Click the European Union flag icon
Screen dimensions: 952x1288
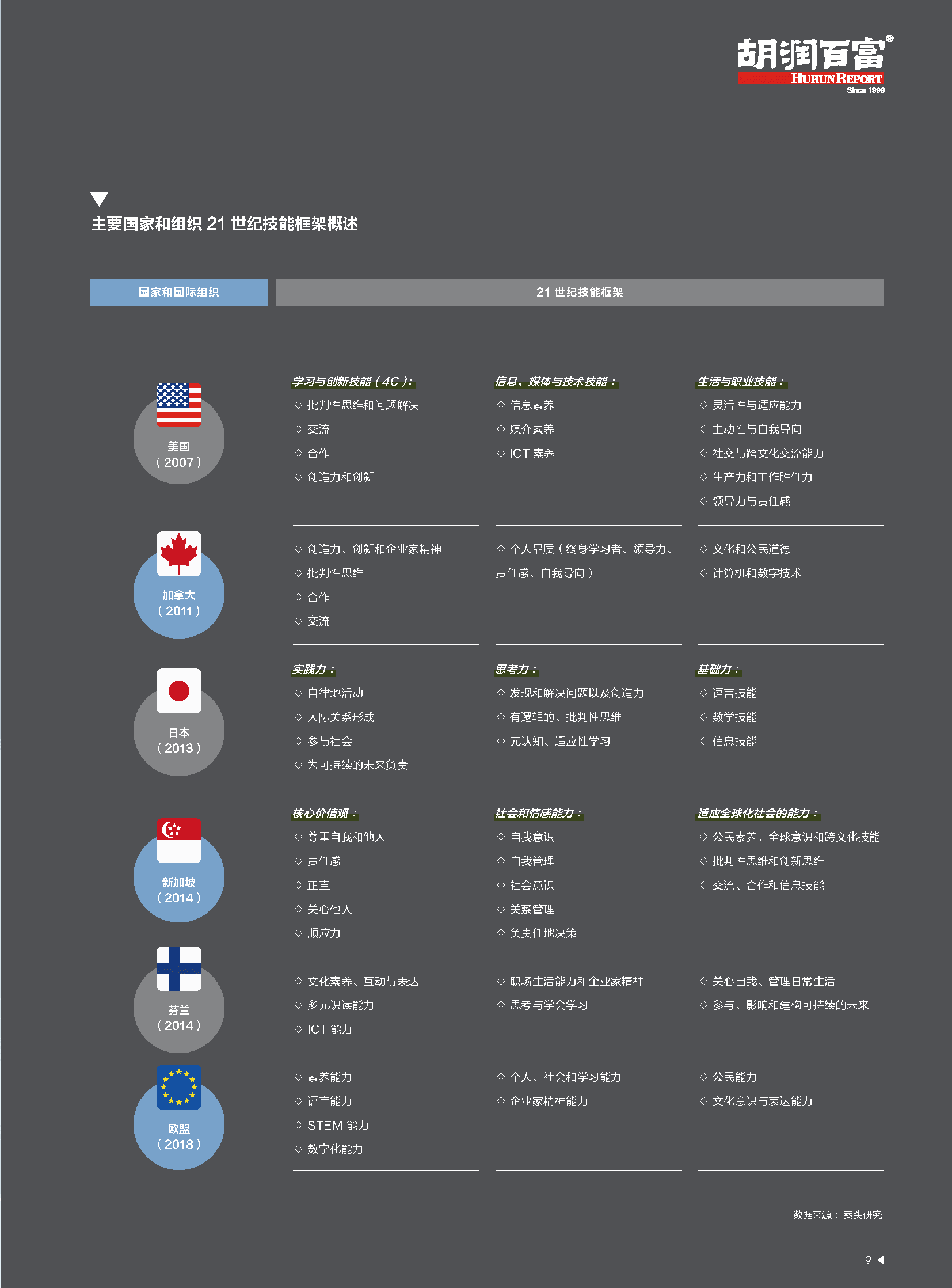(x=178, y=1087)
